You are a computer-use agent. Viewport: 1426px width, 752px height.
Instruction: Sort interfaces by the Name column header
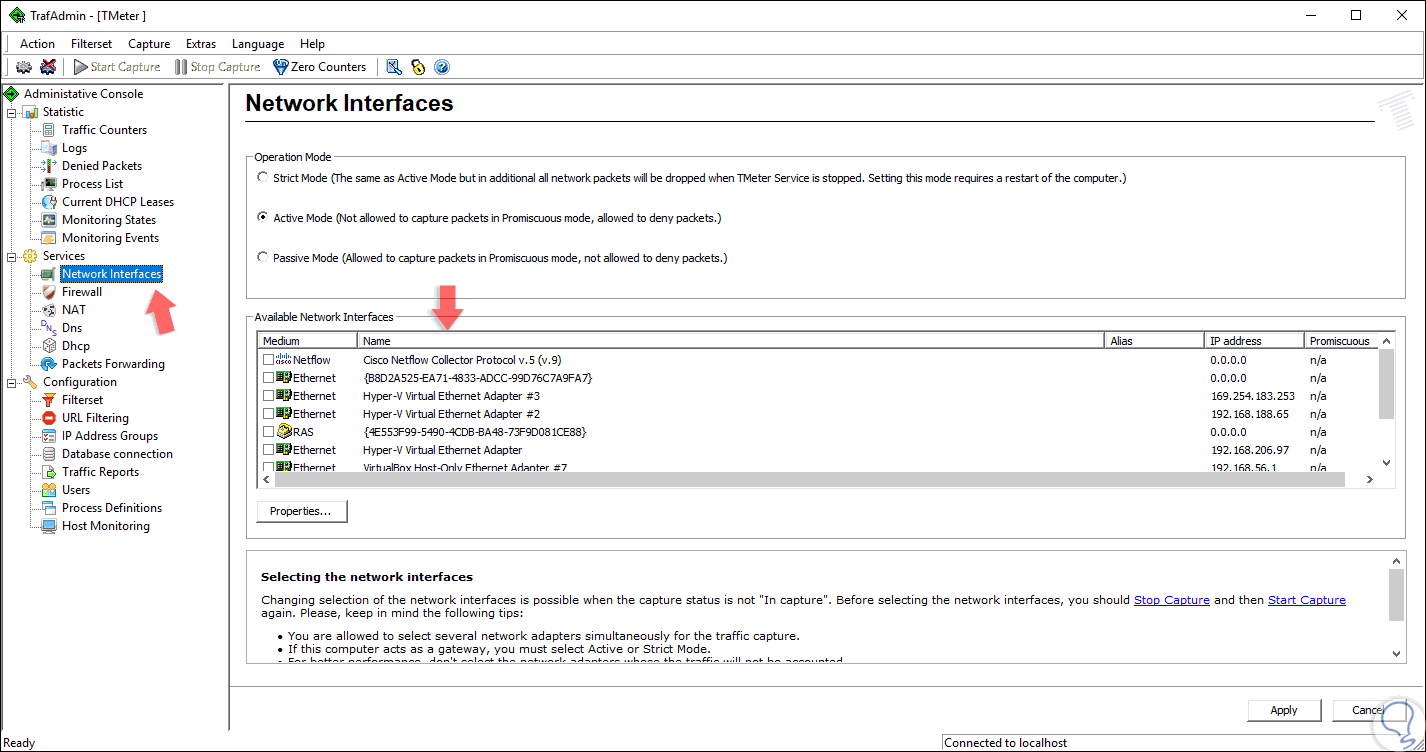pyautogui.click(x=732, y=341)
